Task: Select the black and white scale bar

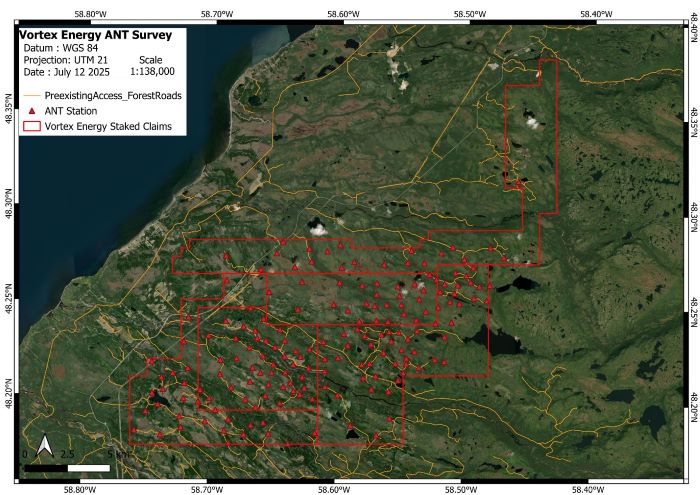Action: point(68,467)
